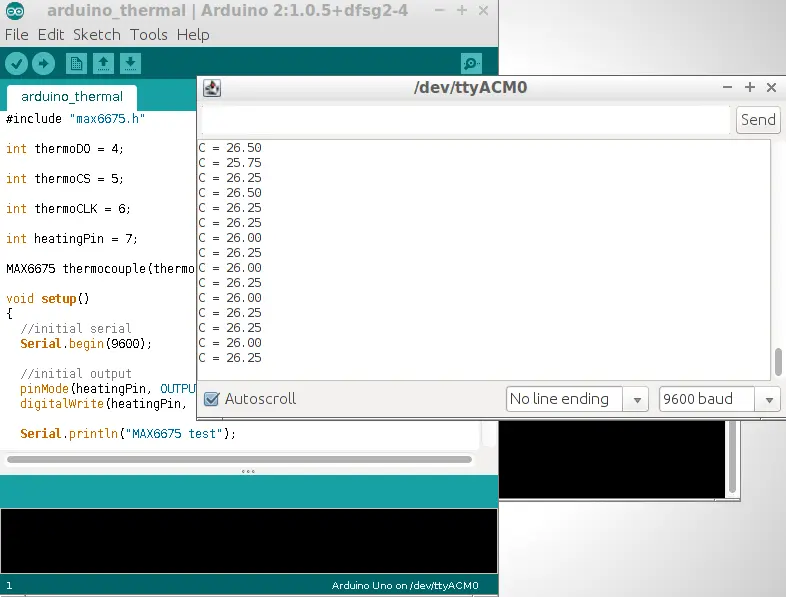Click the serial monitor window Java icon
Screen dimensions: 786x597
point(212,88)
